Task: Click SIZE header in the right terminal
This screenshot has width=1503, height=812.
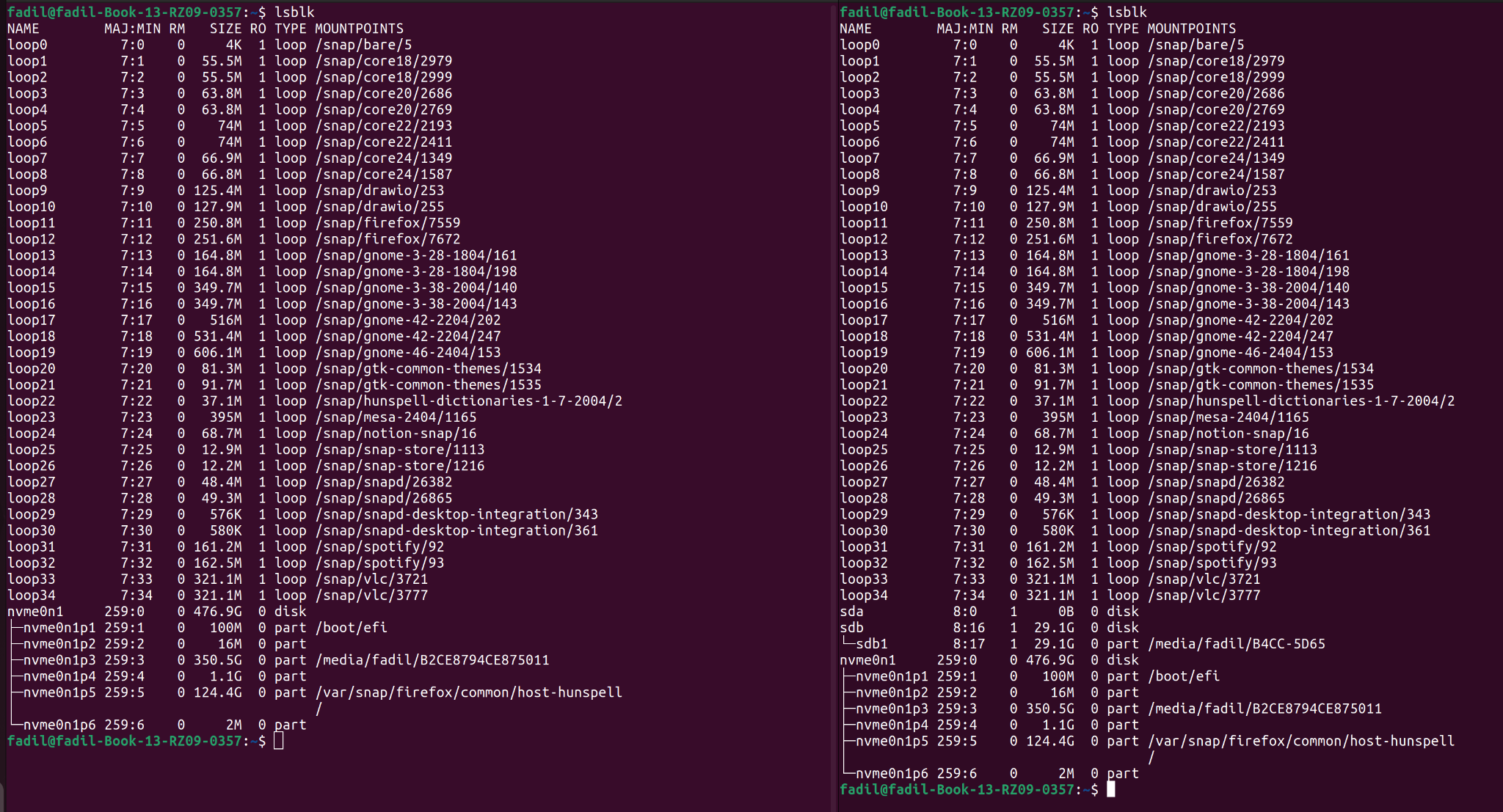Action: pyautogui.click(x=1058, y=29)
